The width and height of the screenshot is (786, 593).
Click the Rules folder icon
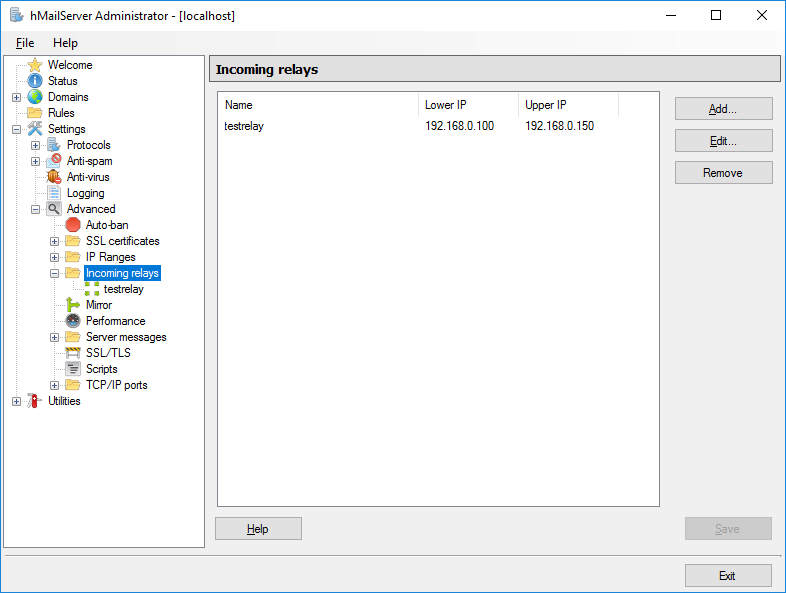[x=35, y=113]
